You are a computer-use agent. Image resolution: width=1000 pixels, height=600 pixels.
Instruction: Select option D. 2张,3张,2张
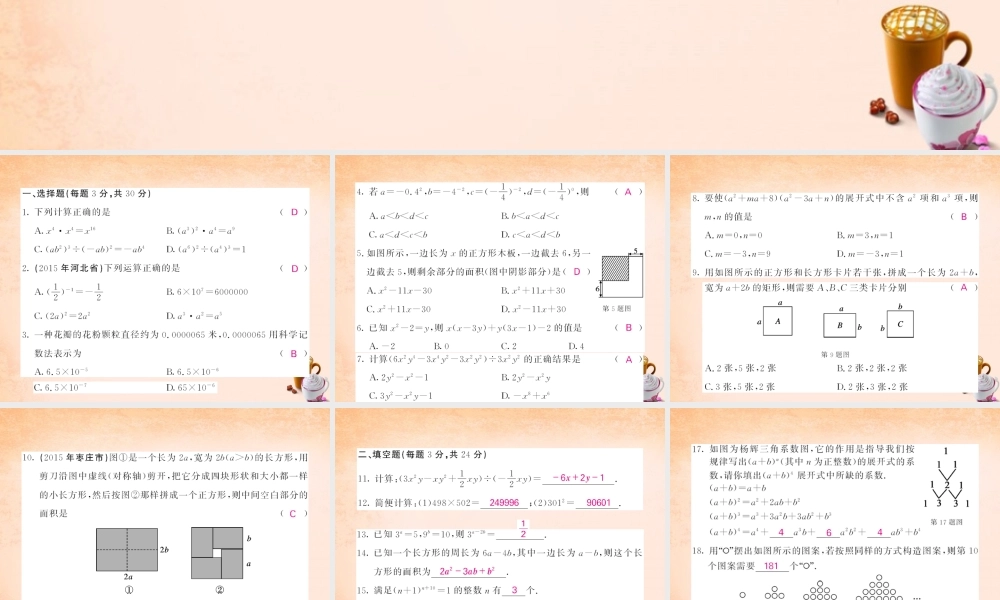(x=872, y=387)
